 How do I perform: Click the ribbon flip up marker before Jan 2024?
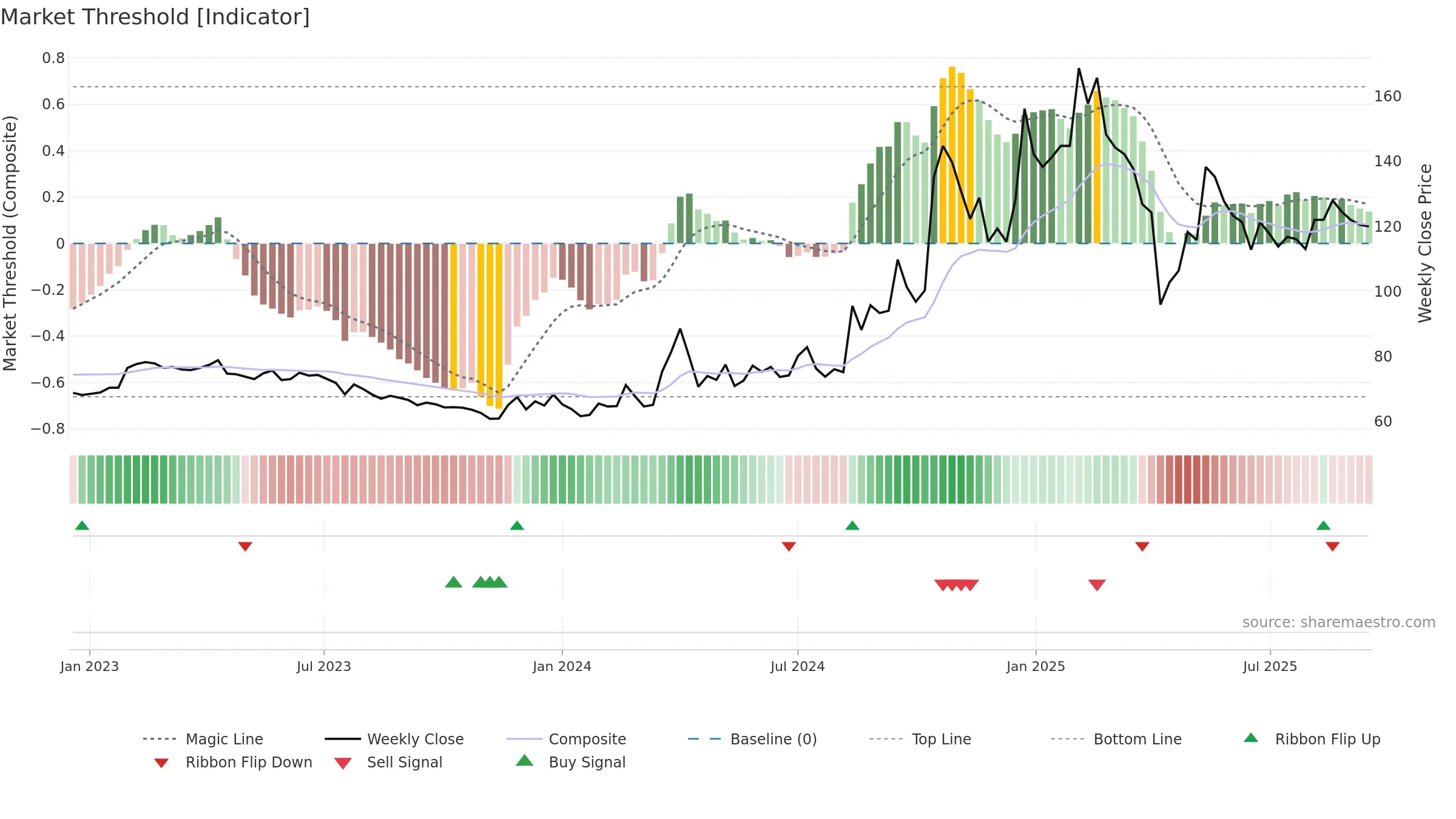click(x=517, y=525)
